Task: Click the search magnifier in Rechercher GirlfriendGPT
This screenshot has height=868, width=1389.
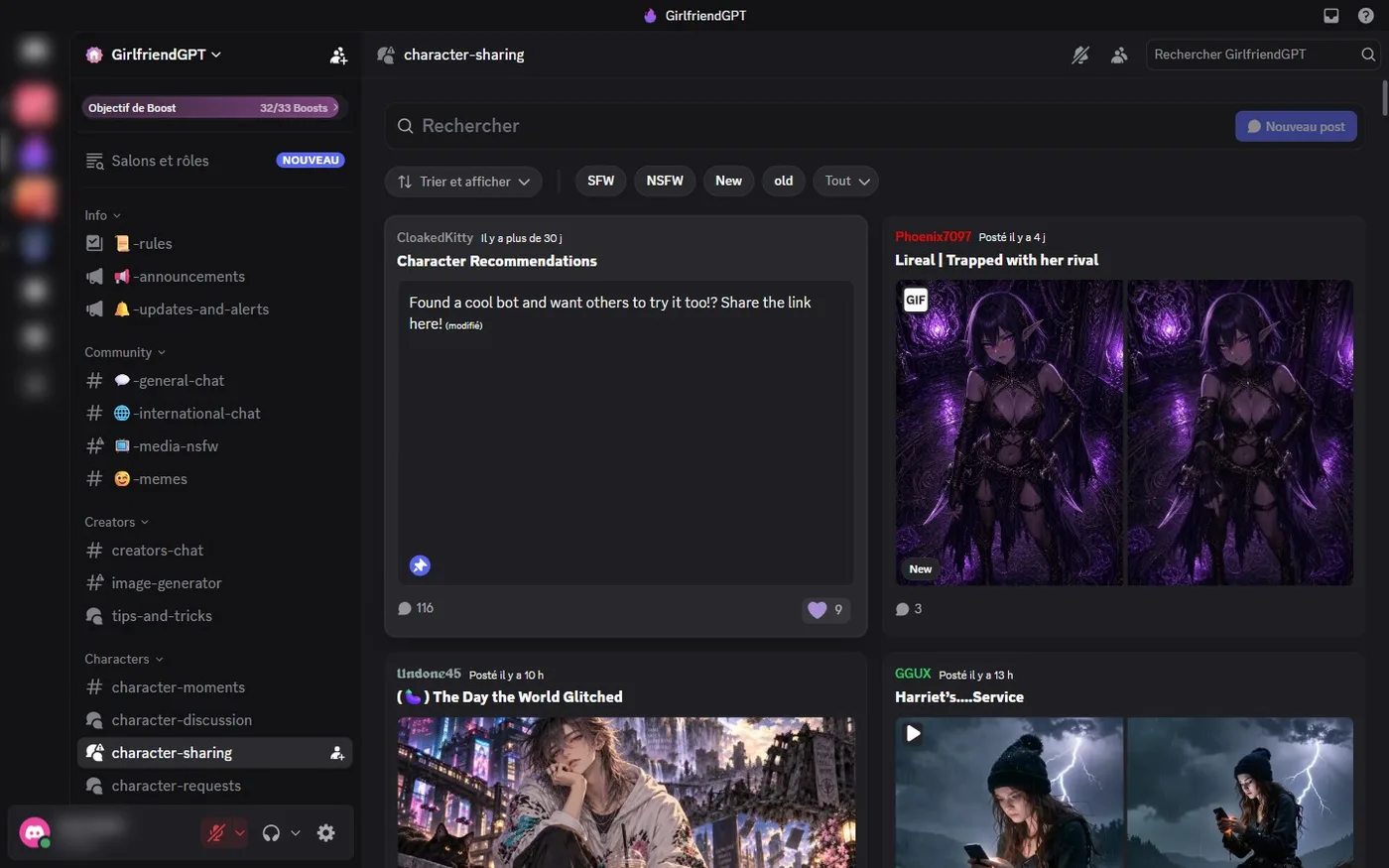Action: [x=1368, y=55]
